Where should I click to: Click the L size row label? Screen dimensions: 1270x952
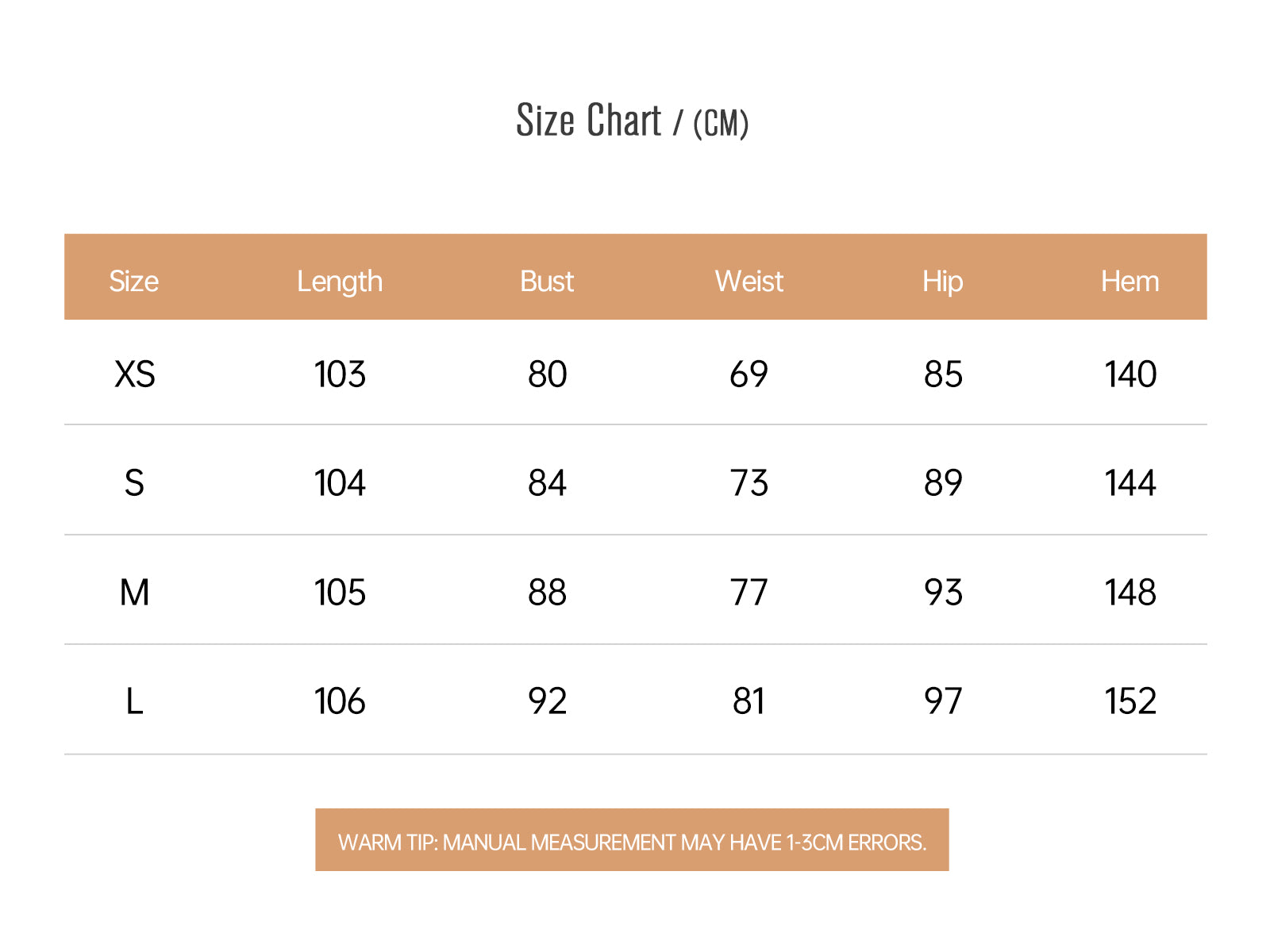[x=134, y=701]
